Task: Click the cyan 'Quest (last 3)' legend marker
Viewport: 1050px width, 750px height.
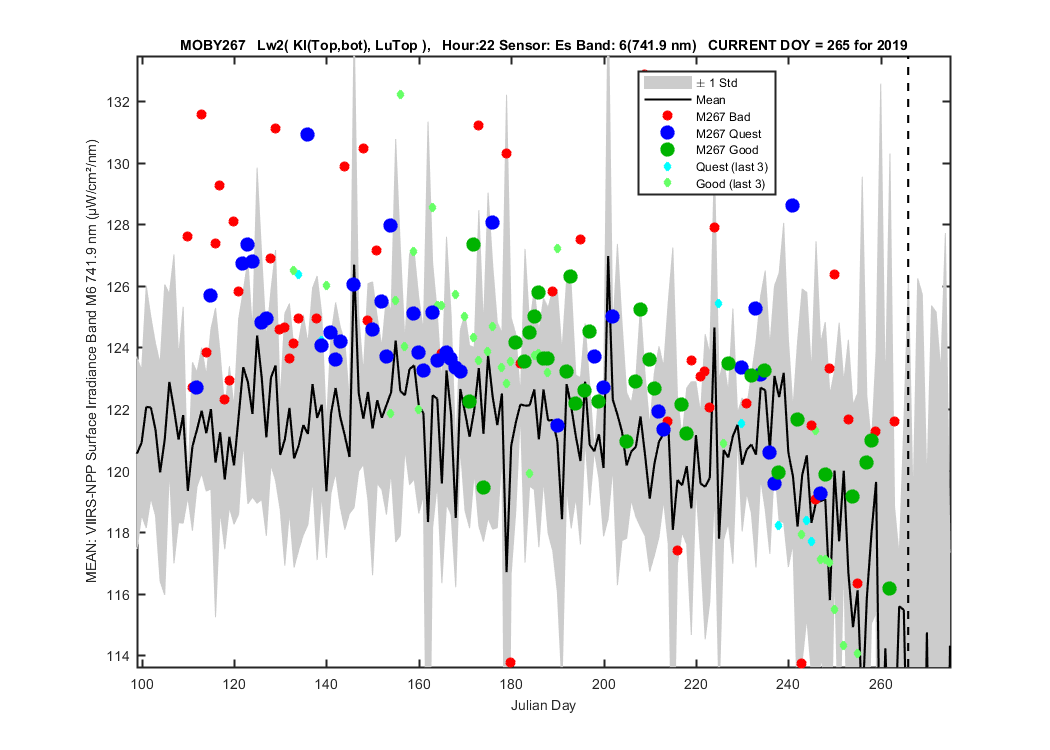Action: (x=667, y=167)
